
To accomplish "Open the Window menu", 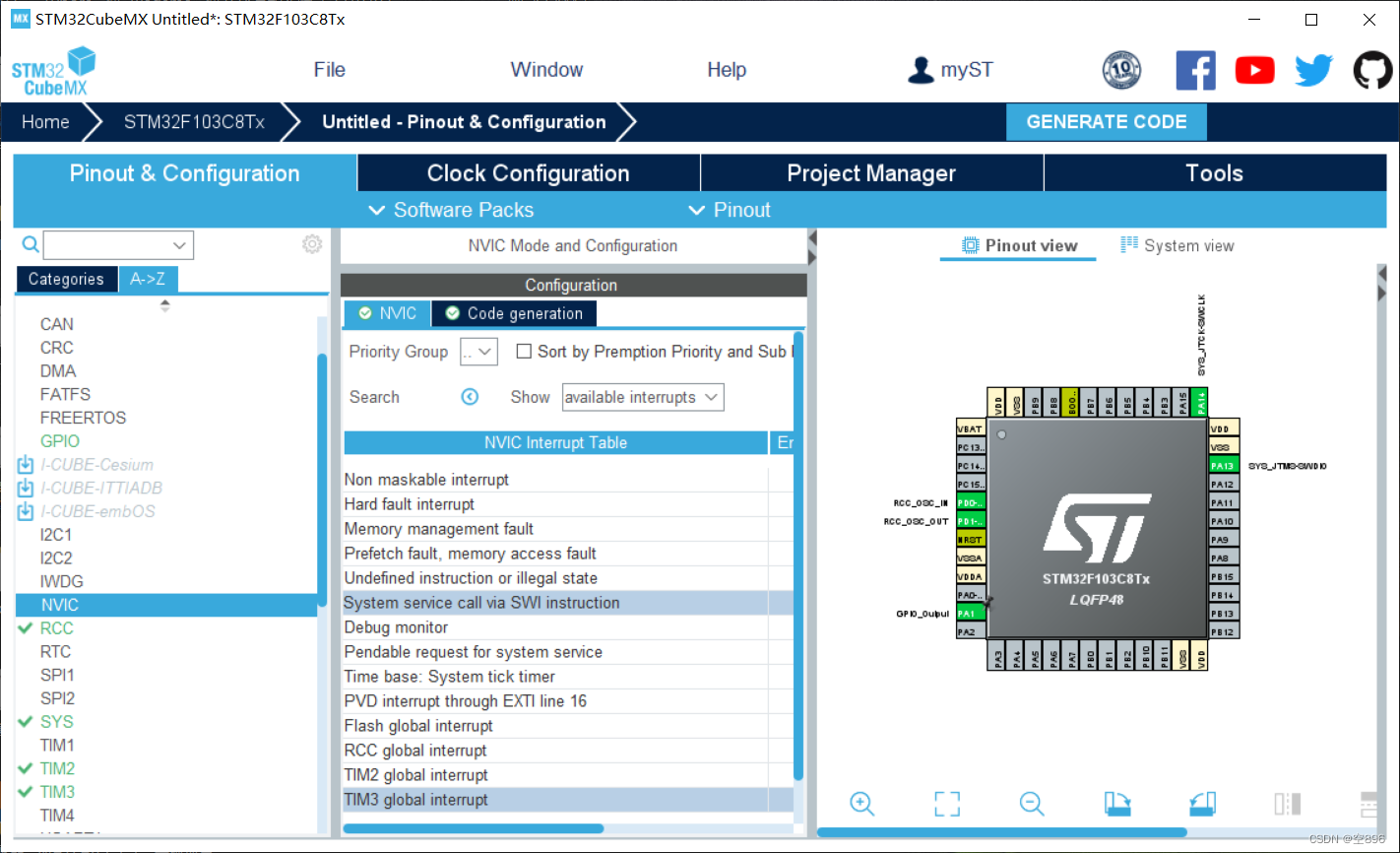I will 546,70.
